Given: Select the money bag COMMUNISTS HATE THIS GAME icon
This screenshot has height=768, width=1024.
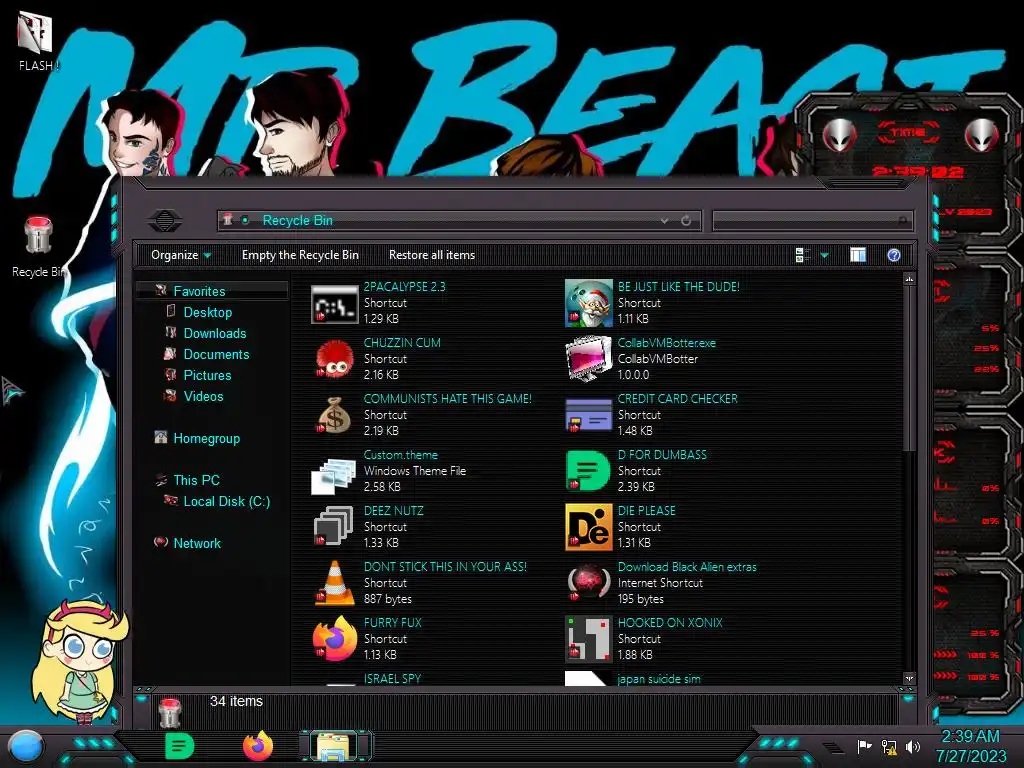Looking at the screenshot, I should (334, 415).
